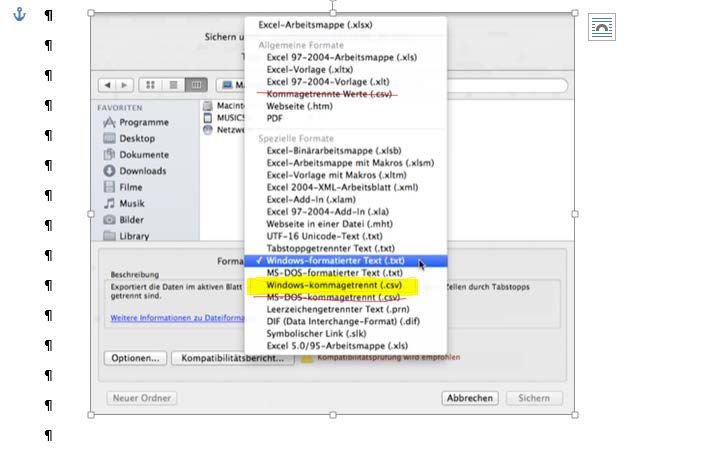The image size is (705, 450).
Task: Open the layout options icon beside the image
Action: 601,28
